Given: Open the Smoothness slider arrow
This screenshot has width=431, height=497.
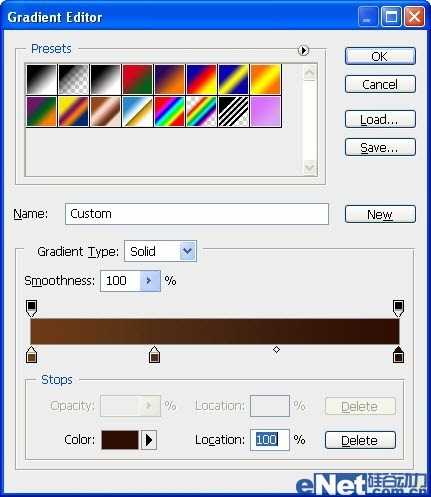Looking at the screenshot, I should click(149, 281).
